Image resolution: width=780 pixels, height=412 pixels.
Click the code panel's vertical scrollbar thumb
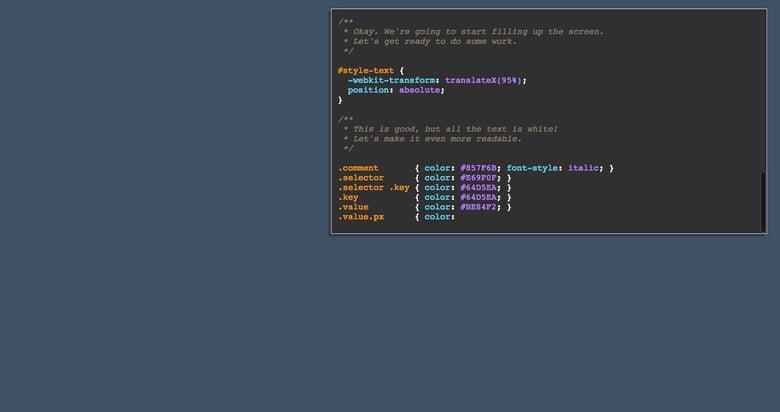tap(763, 201)
